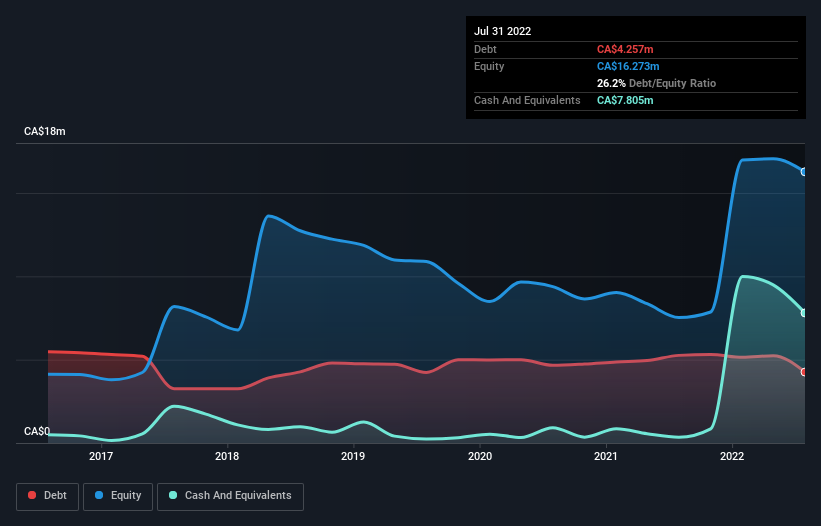
Task: Click the CA$4.257m debt value
Action: pos(625,49)
